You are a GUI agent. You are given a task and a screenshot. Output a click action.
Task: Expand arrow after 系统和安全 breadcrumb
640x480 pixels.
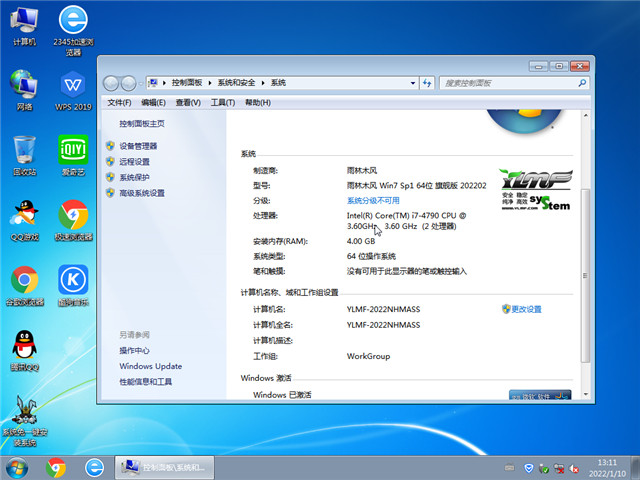(x=263, y=83)
